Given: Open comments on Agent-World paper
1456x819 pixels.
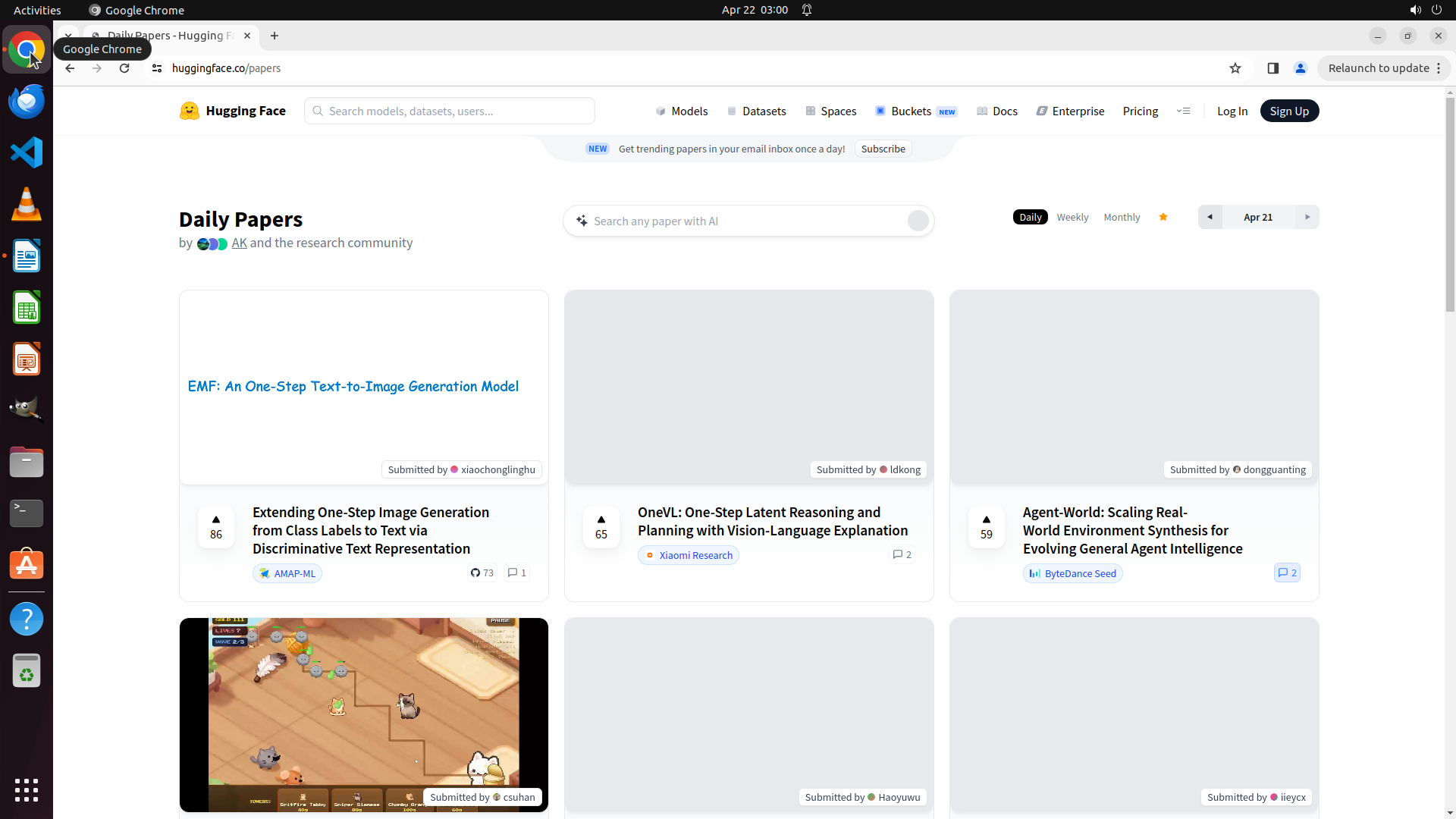Looking at the screenshot, I should [1287, 573].
